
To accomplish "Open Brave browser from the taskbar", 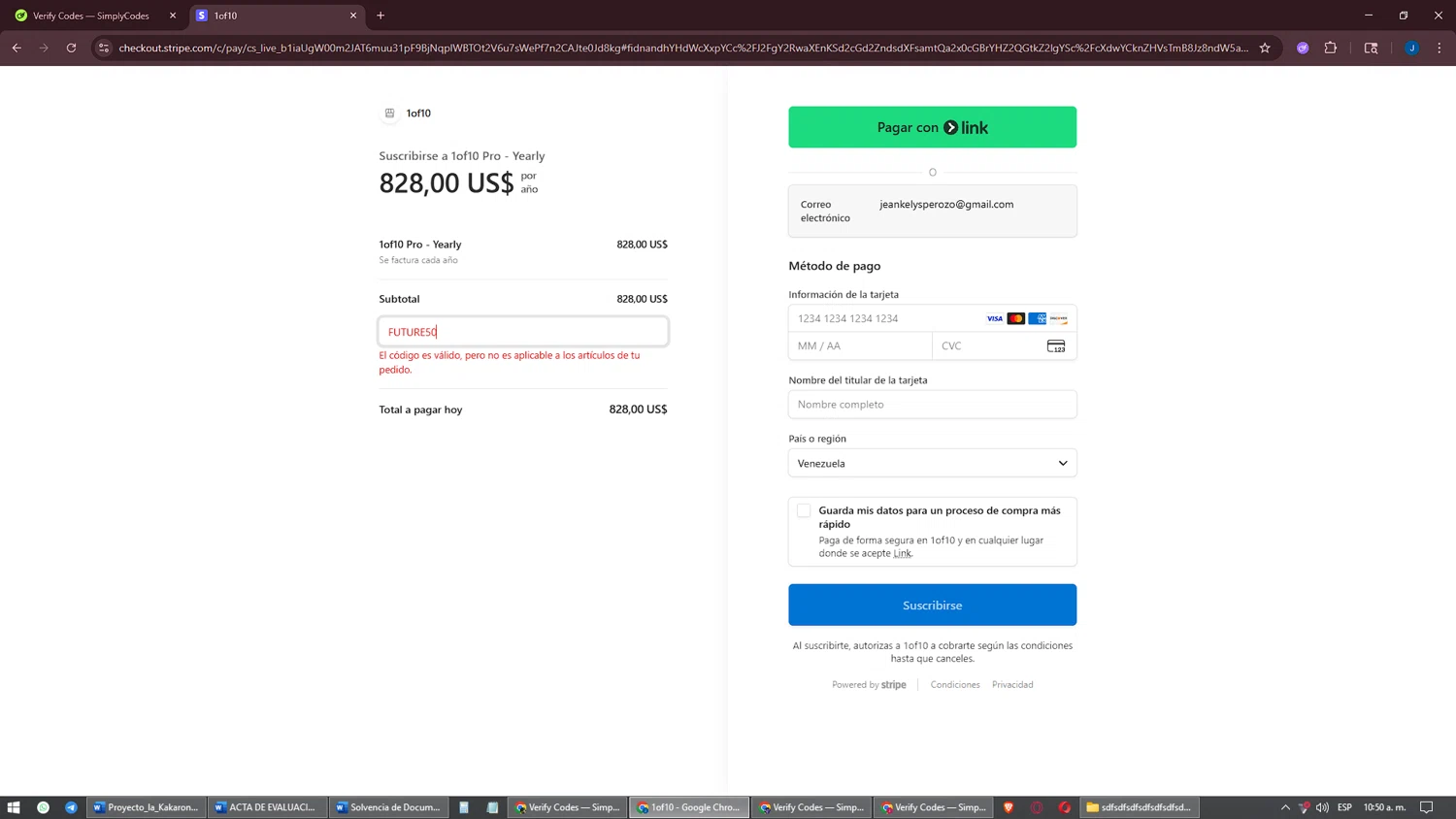I will point(1009,807).
